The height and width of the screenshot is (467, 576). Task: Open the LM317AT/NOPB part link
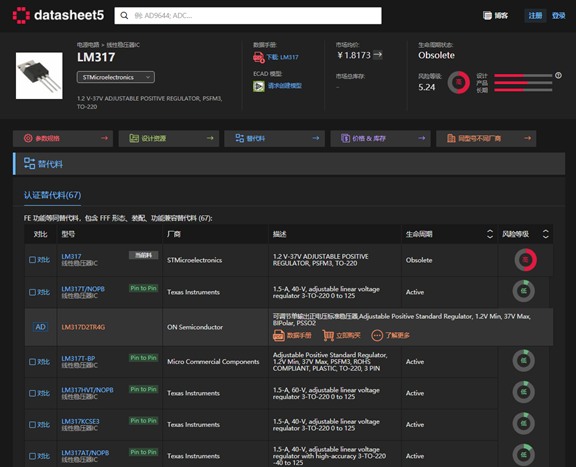coord(85,453)
